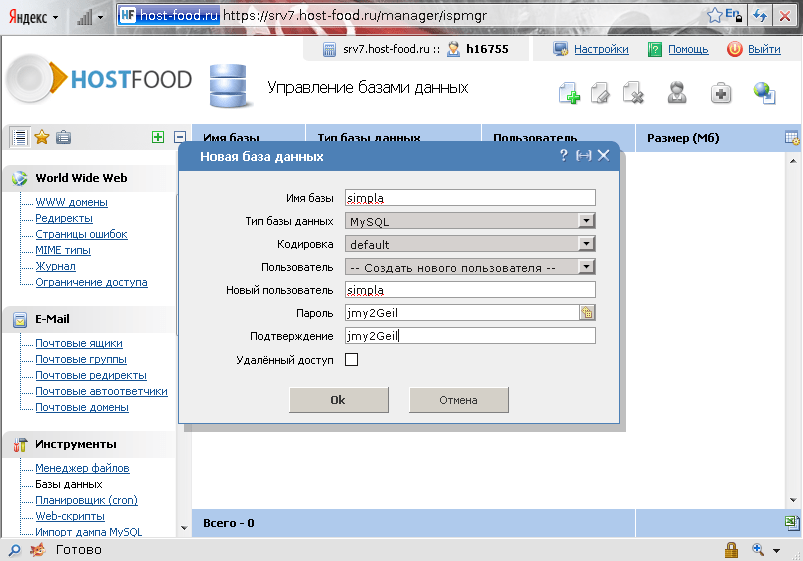
Task: Collapse all menu sections with minus icon
Action: pos(180,137)
